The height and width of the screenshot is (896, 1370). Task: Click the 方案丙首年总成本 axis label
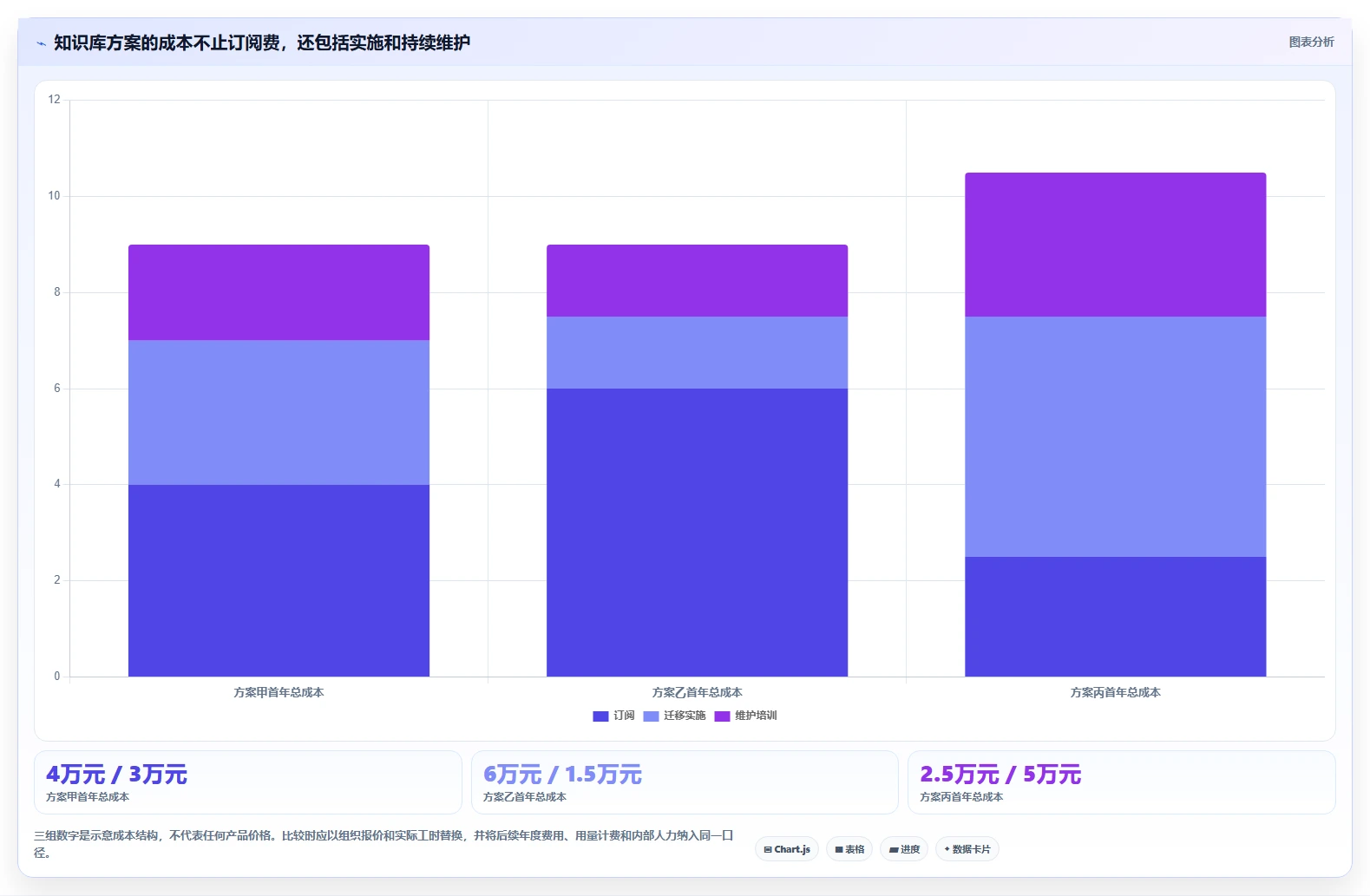point(1115,692)
